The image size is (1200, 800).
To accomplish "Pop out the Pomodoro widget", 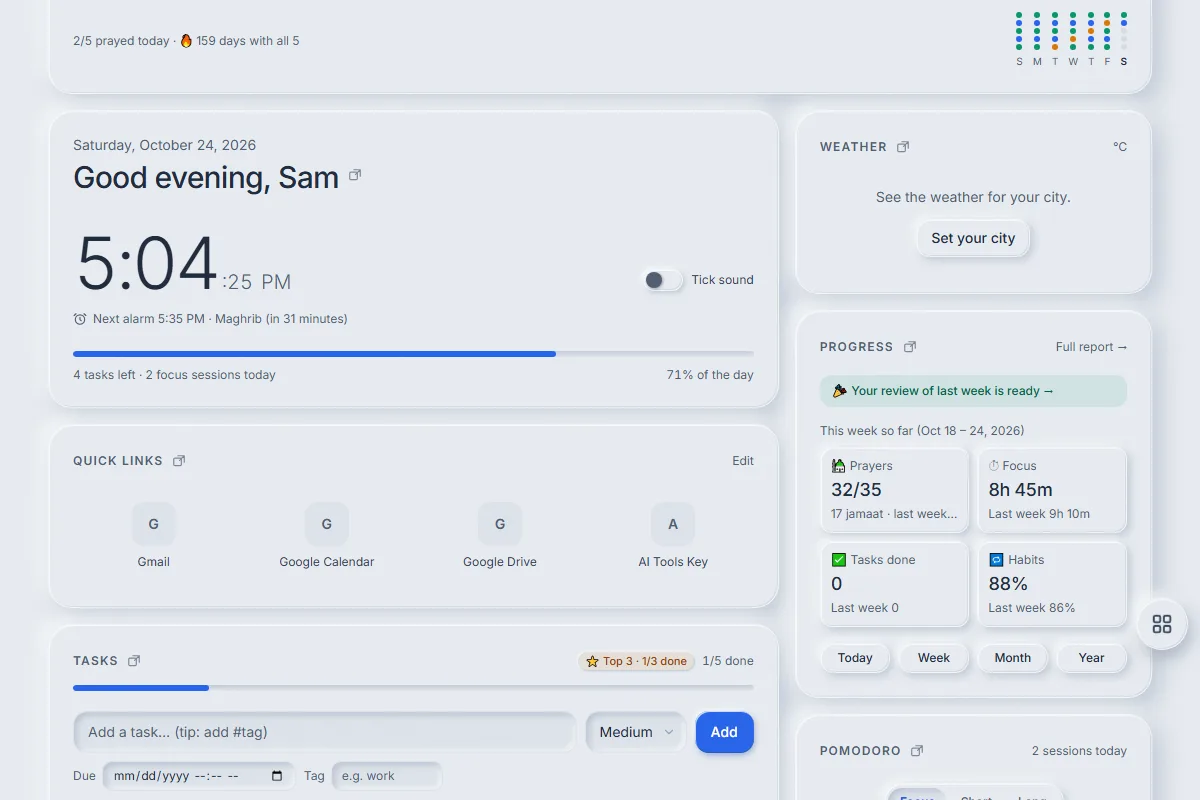I will [917, 751].
